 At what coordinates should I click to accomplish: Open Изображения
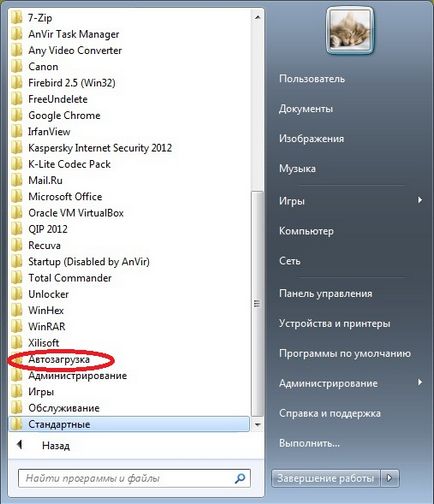(311, 138)
